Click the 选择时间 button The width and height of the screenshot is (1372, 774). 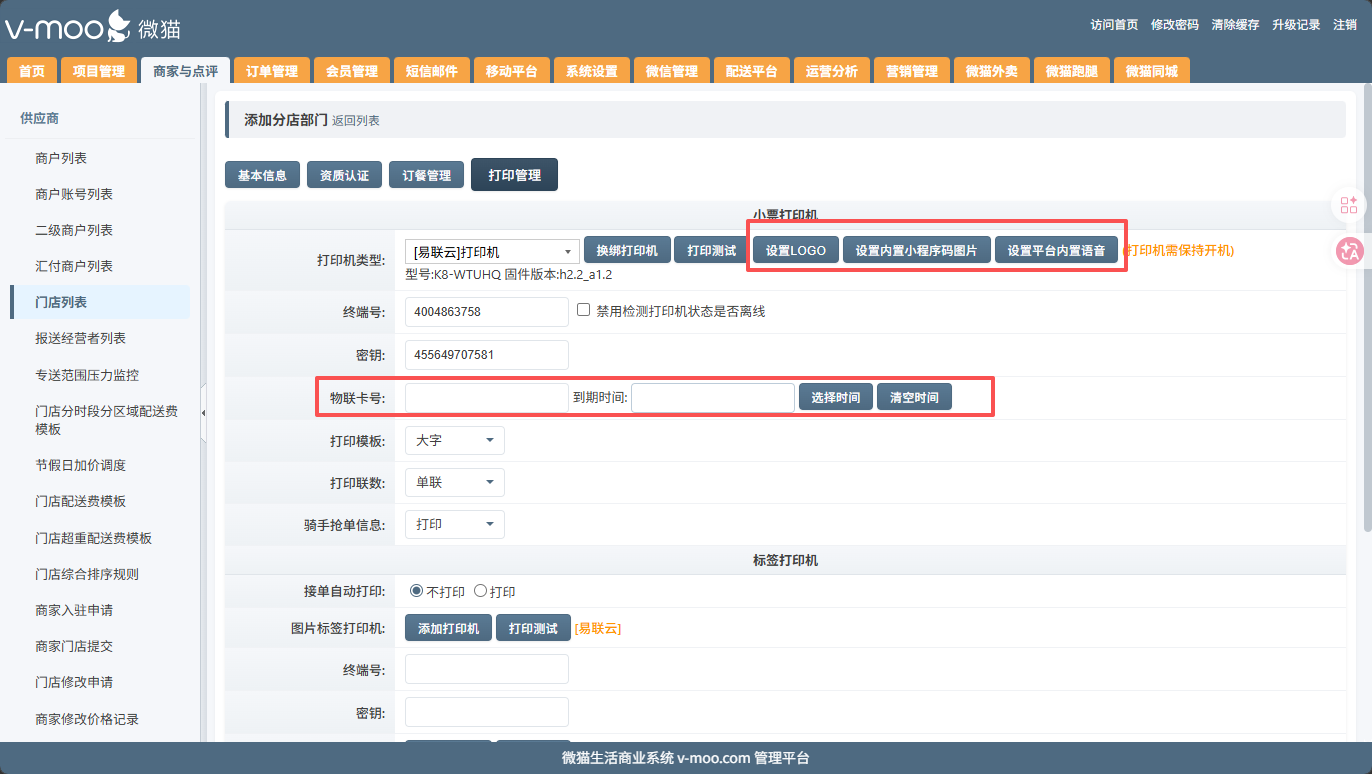tap(835, 397)
